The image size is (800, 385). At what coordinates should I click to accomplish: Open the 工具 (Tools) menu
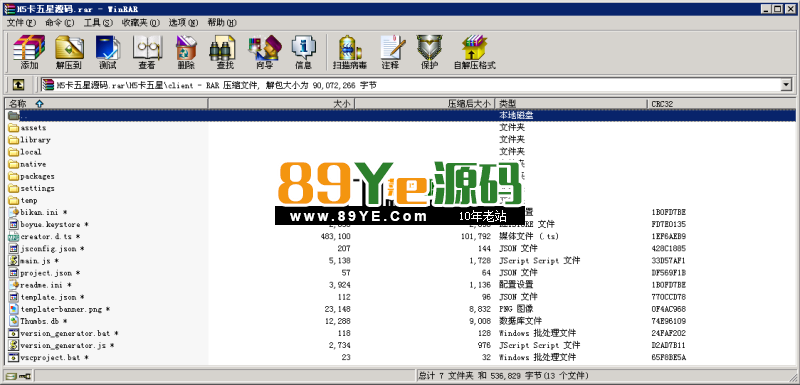[x=98, y=22]
